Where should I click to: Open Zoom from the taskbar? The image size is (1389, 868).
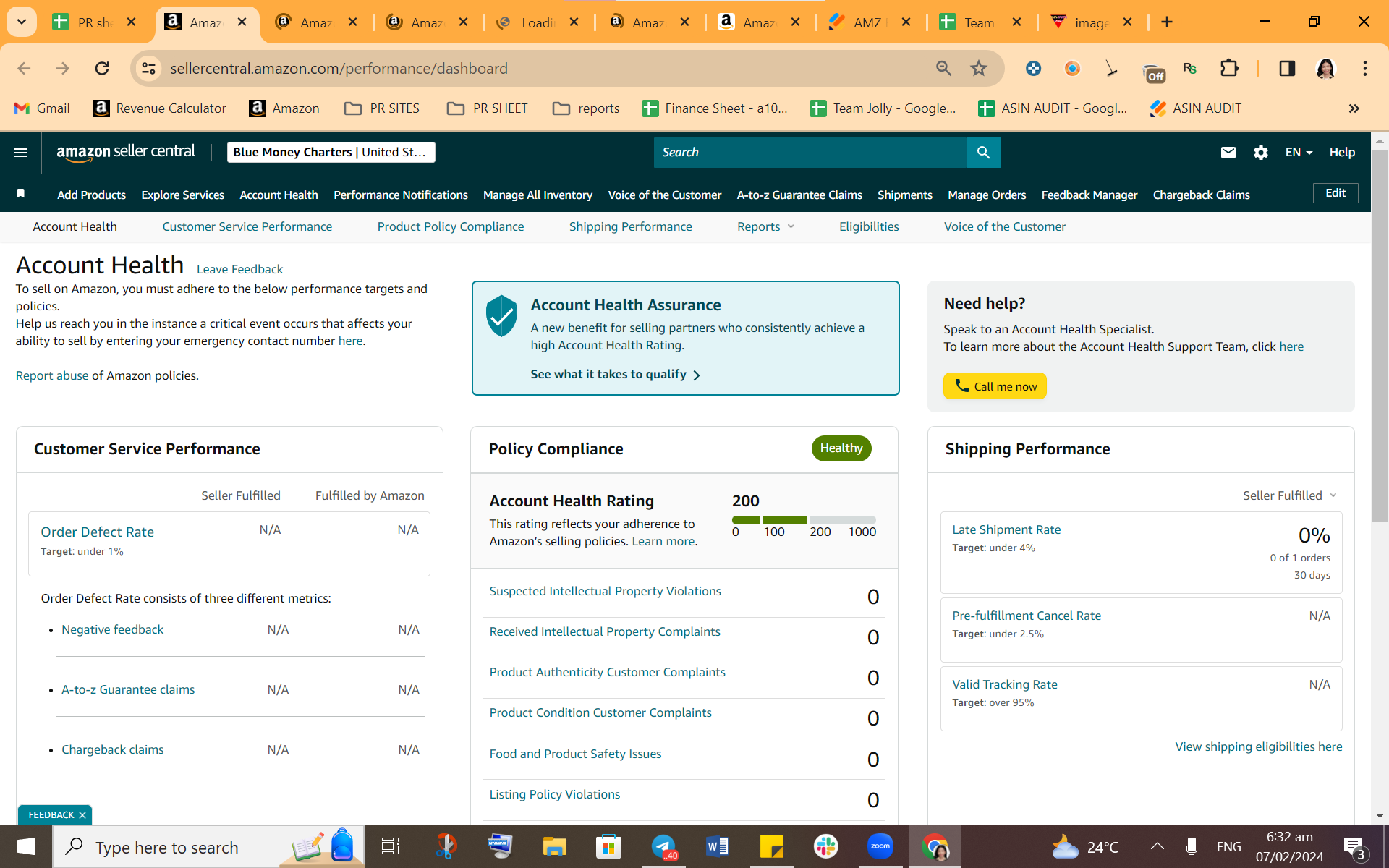(x=880, y=846)
